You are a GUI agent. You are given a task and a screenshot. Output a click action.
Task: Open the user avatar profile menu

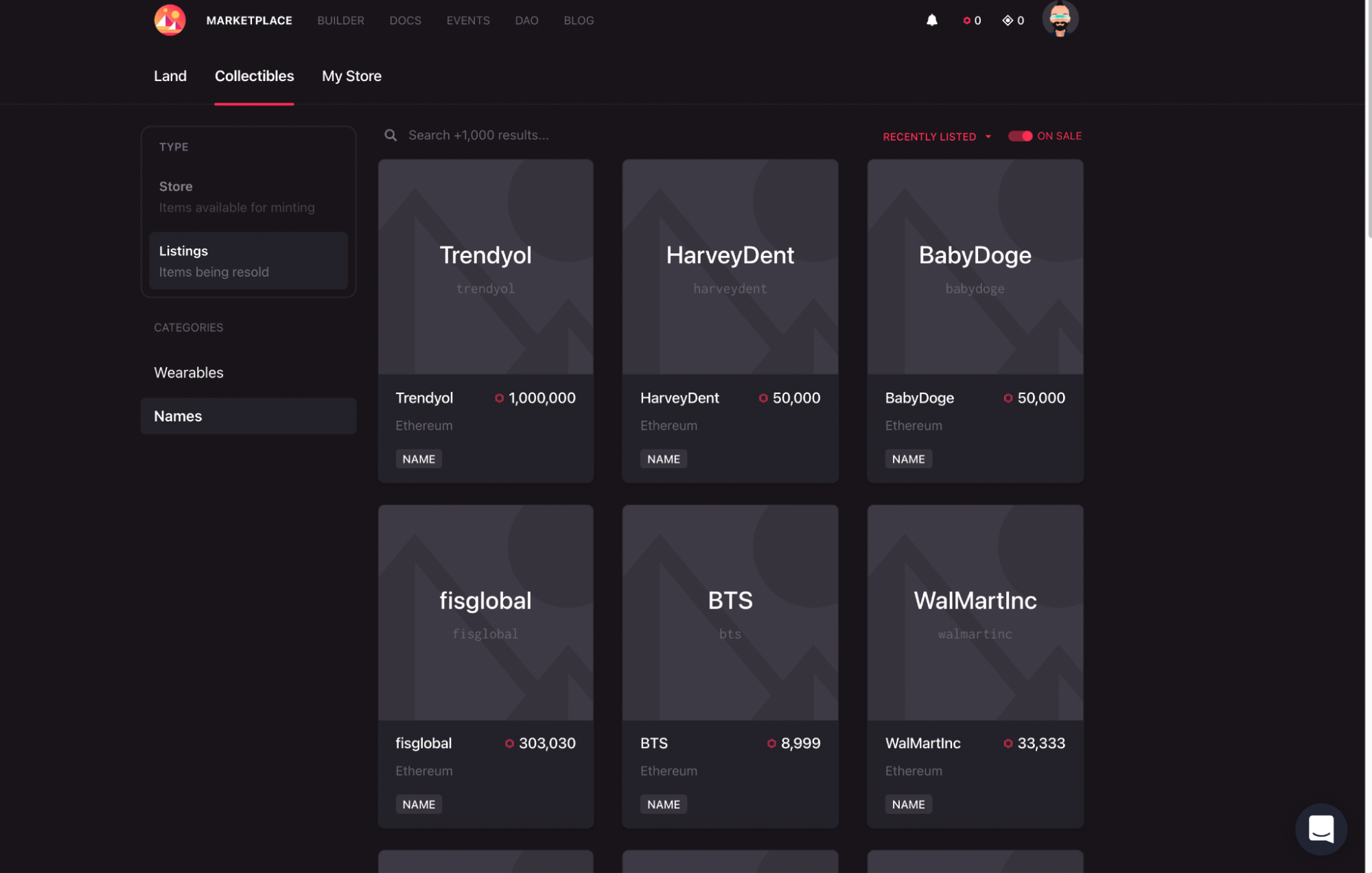tap(1060, 19)
